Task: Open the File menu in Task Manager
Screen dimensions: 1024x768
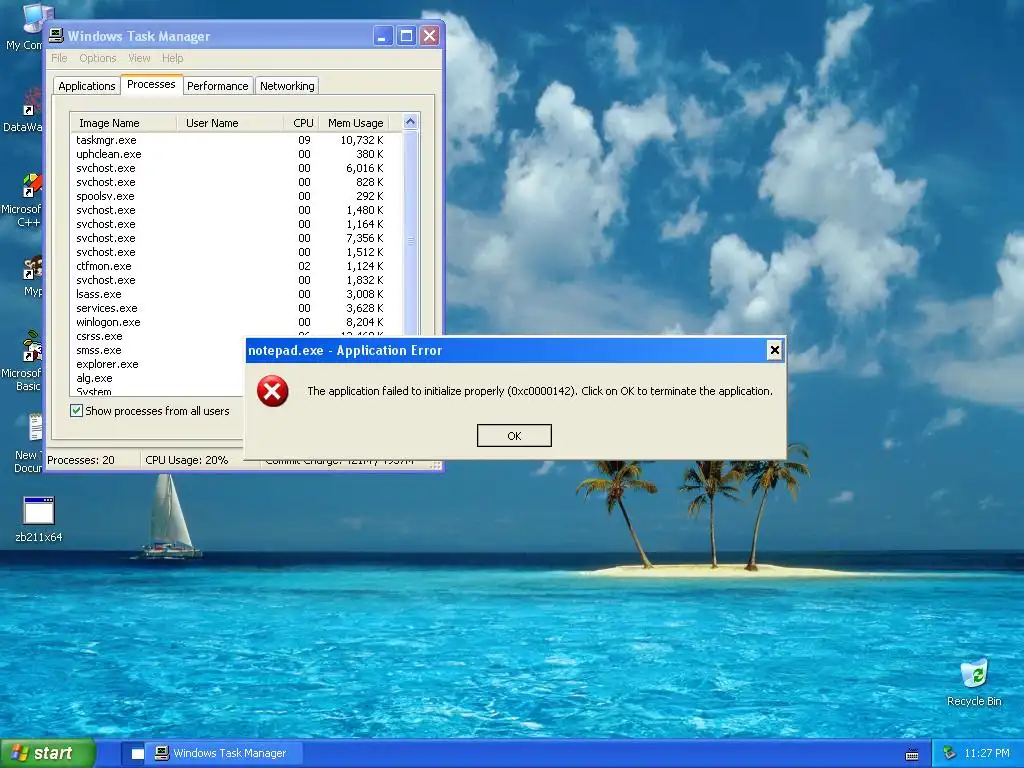Action: [x=59, y=58]
